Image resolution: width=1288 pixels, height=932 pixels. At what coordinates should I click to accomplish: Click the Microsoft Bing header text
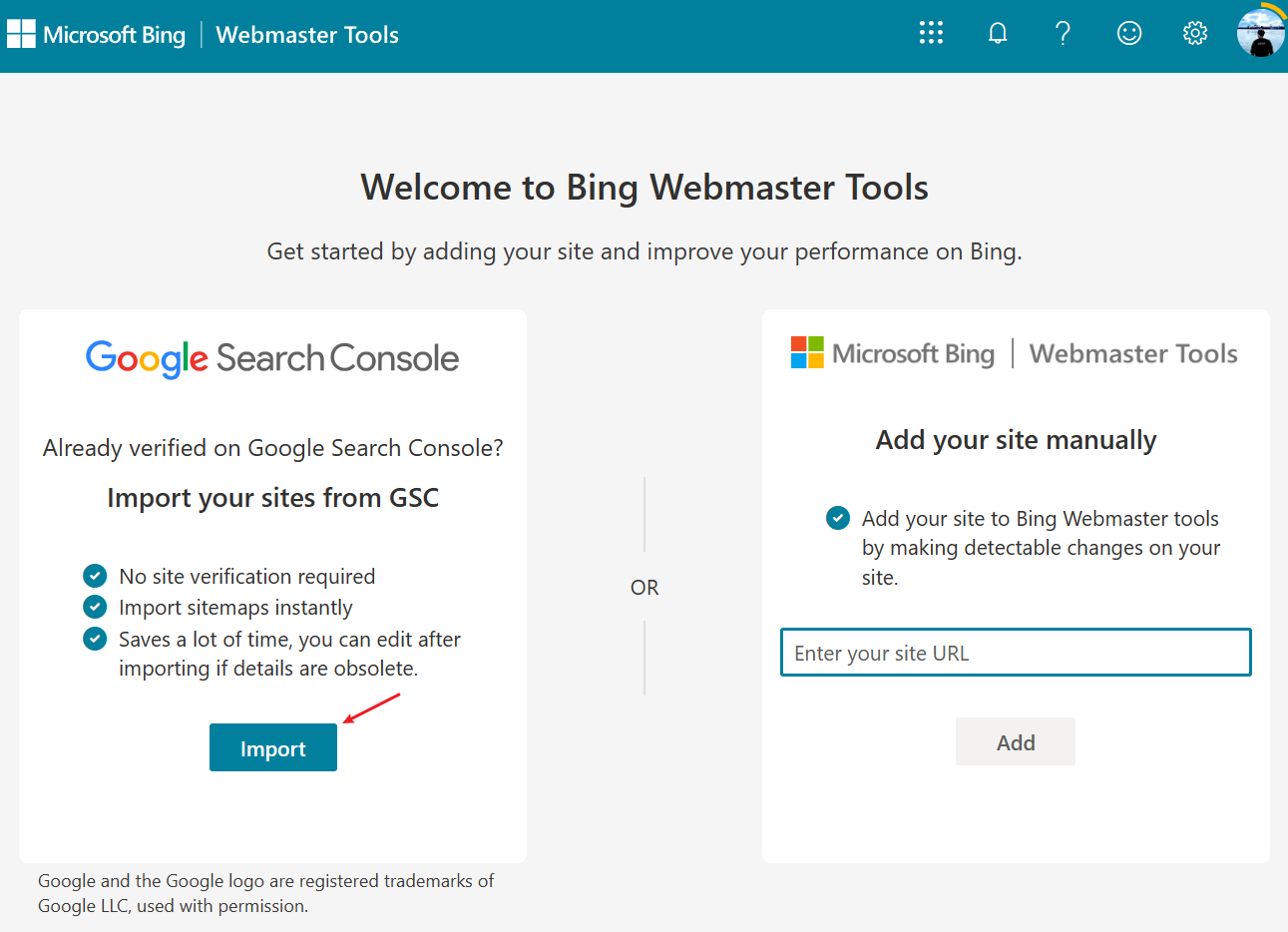[x=114, y=35]
